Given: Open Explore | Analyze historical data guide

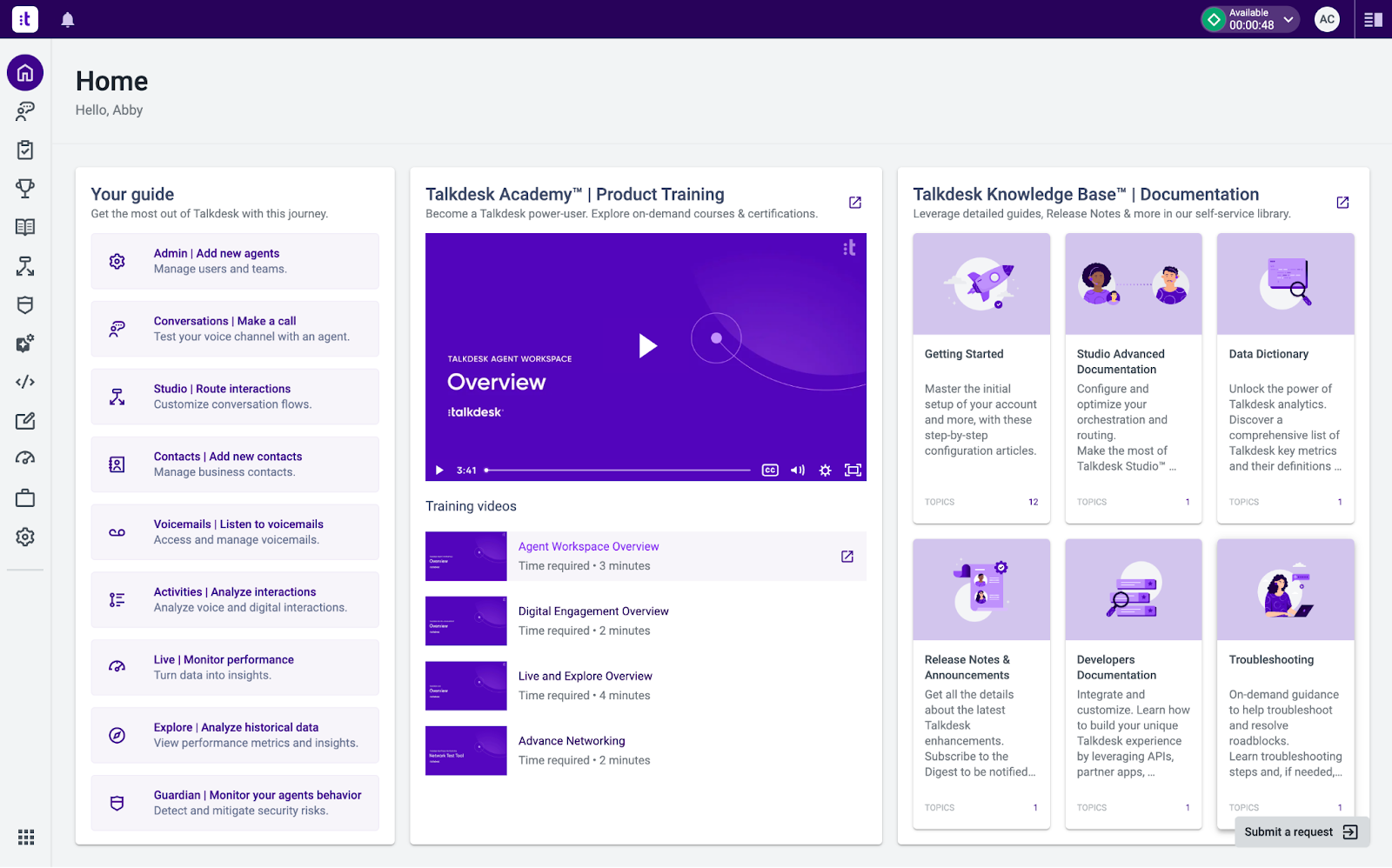Looking at the screenshot, I should pyautogui.click(x=235, y=736).
